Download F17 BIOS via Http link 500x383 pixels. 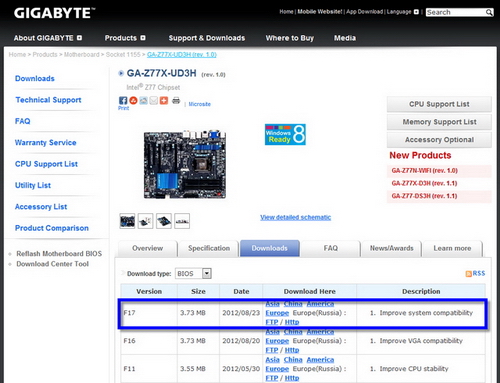[x=292, y=322]
